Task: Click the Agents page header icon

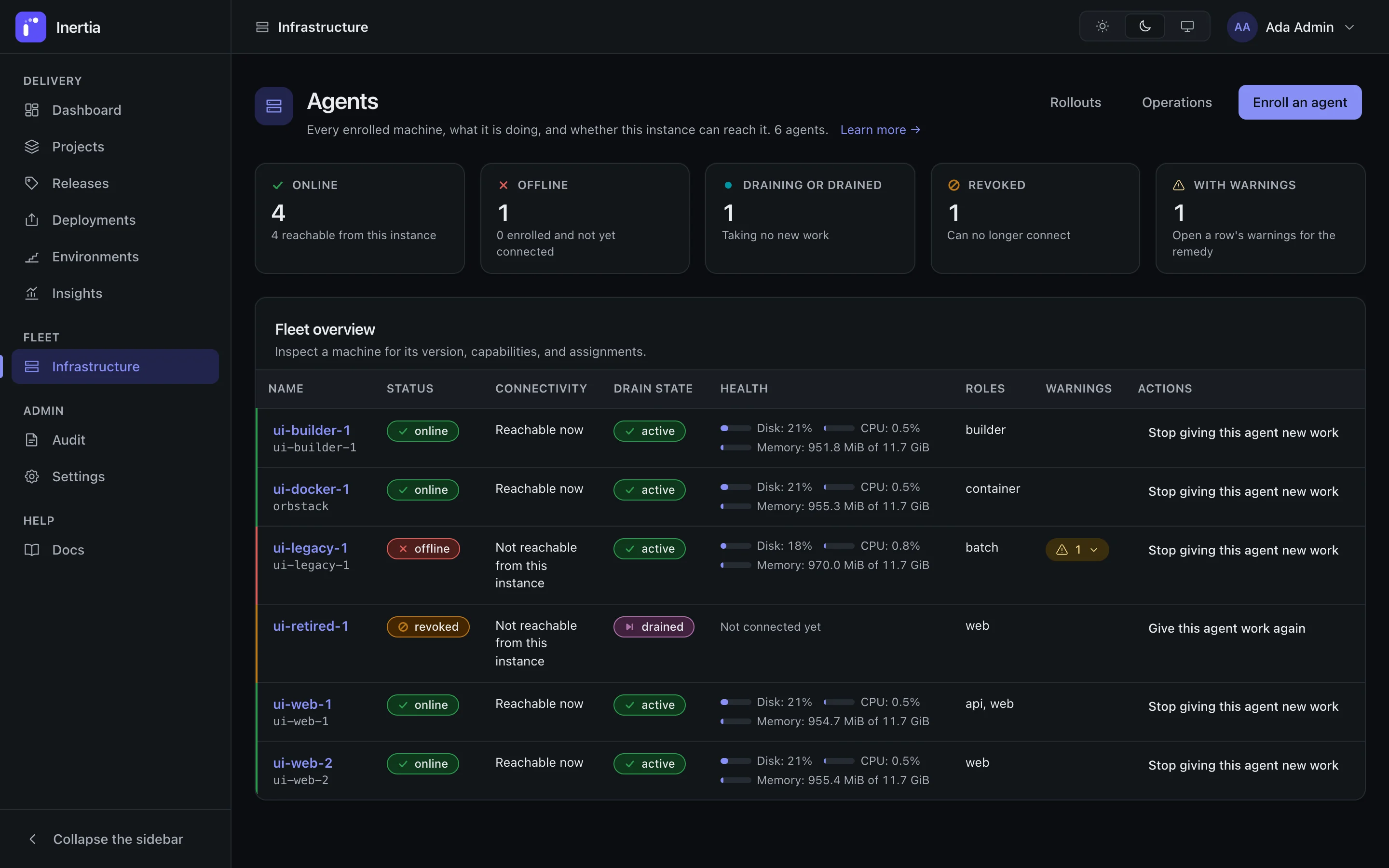Action: [x=274, y=106]
